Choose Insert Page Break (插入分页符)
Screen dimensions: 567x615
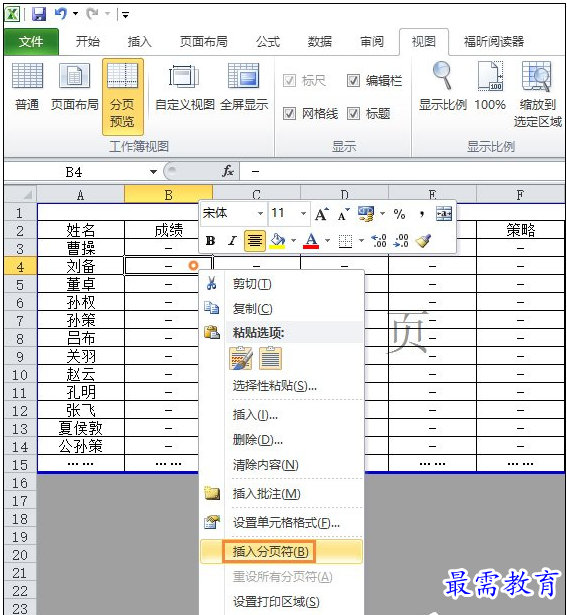(282, 552)
